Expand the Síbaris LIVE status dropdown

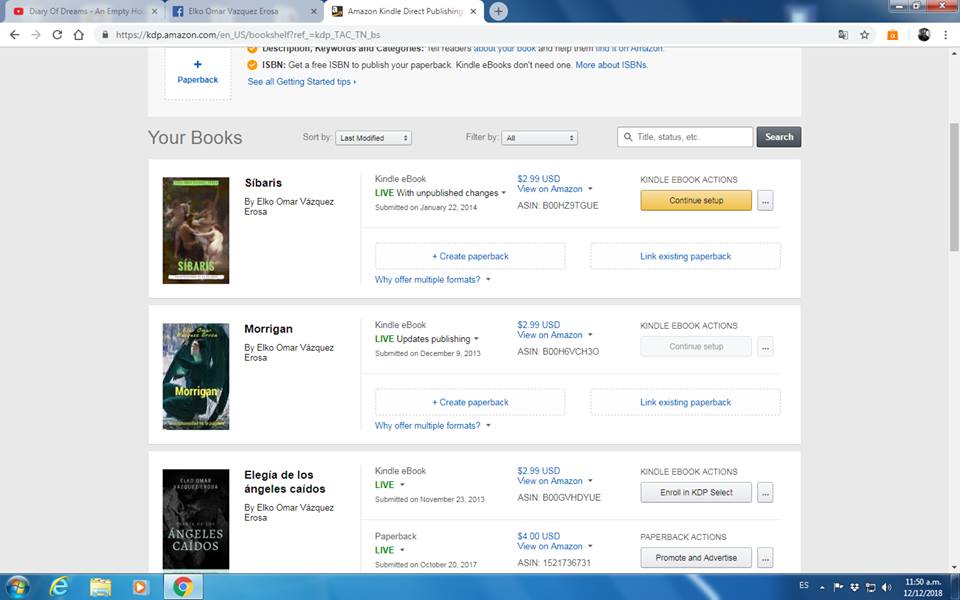coord(503,193)
